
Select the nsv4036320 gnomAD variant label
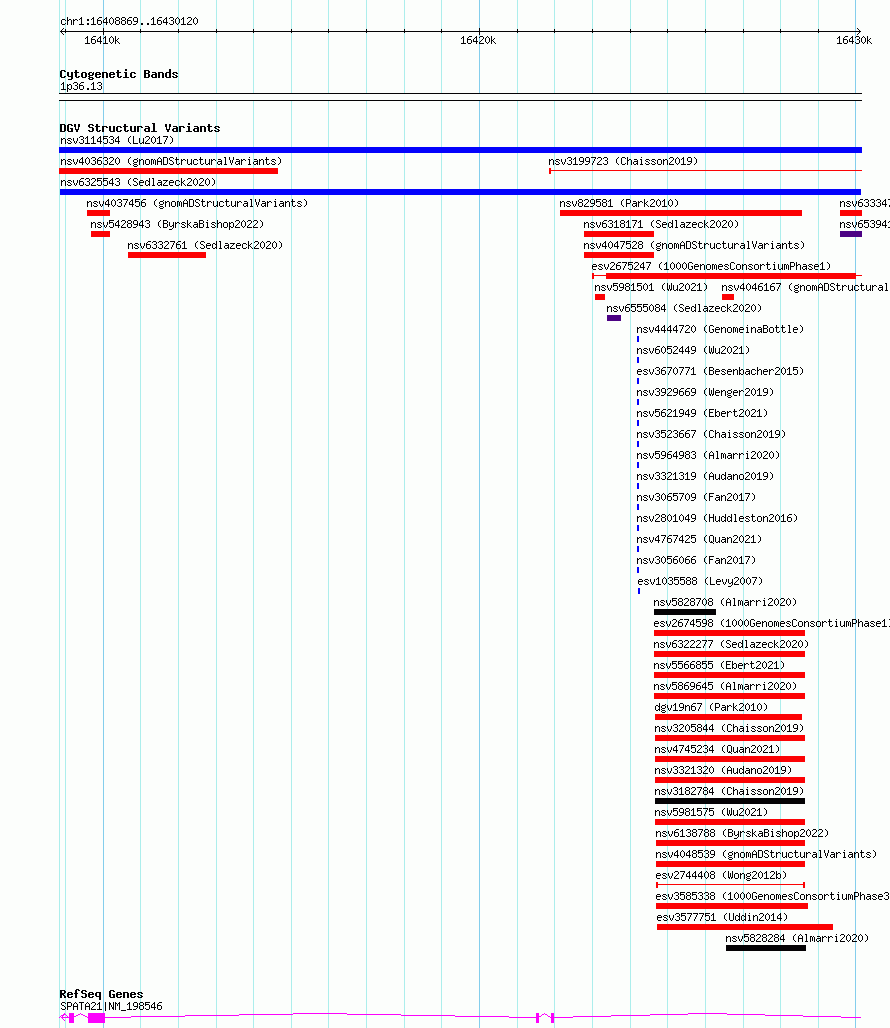170,161
